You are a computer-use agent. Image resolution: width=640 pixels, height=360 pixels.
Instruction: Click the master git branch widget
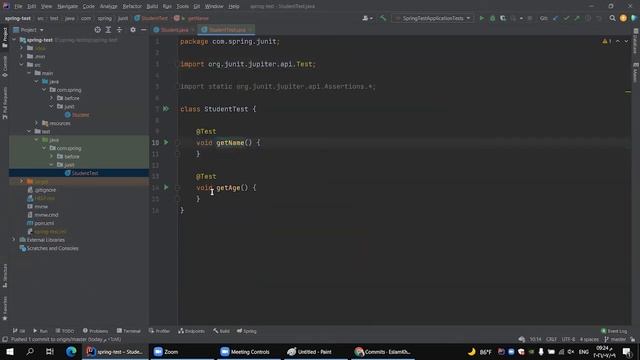tap(615, 339)
